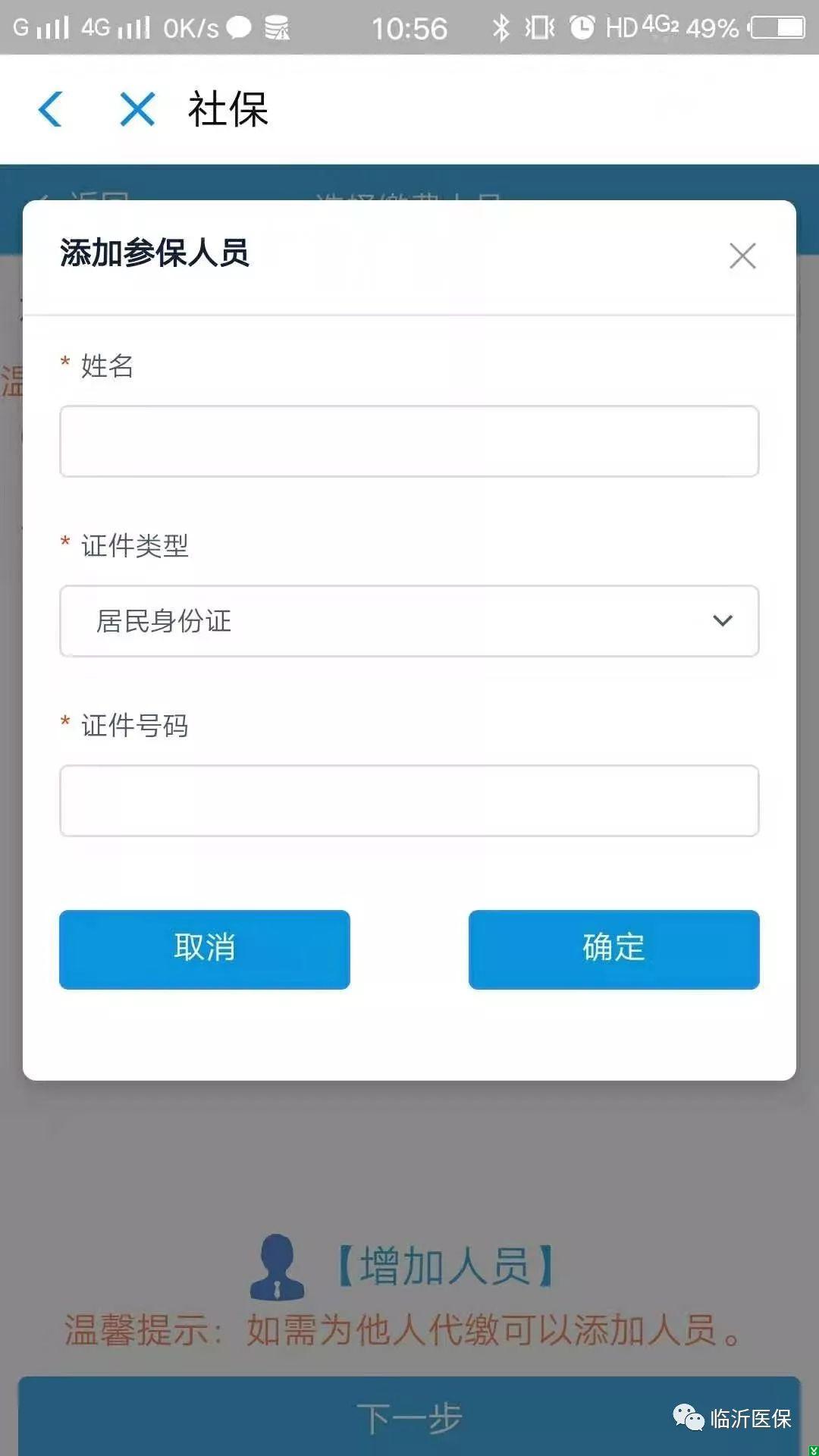The image size is (819, 1456).
Task: Focus the 姓名 input field
Action: pyautogui.click(x=409, y=441)
